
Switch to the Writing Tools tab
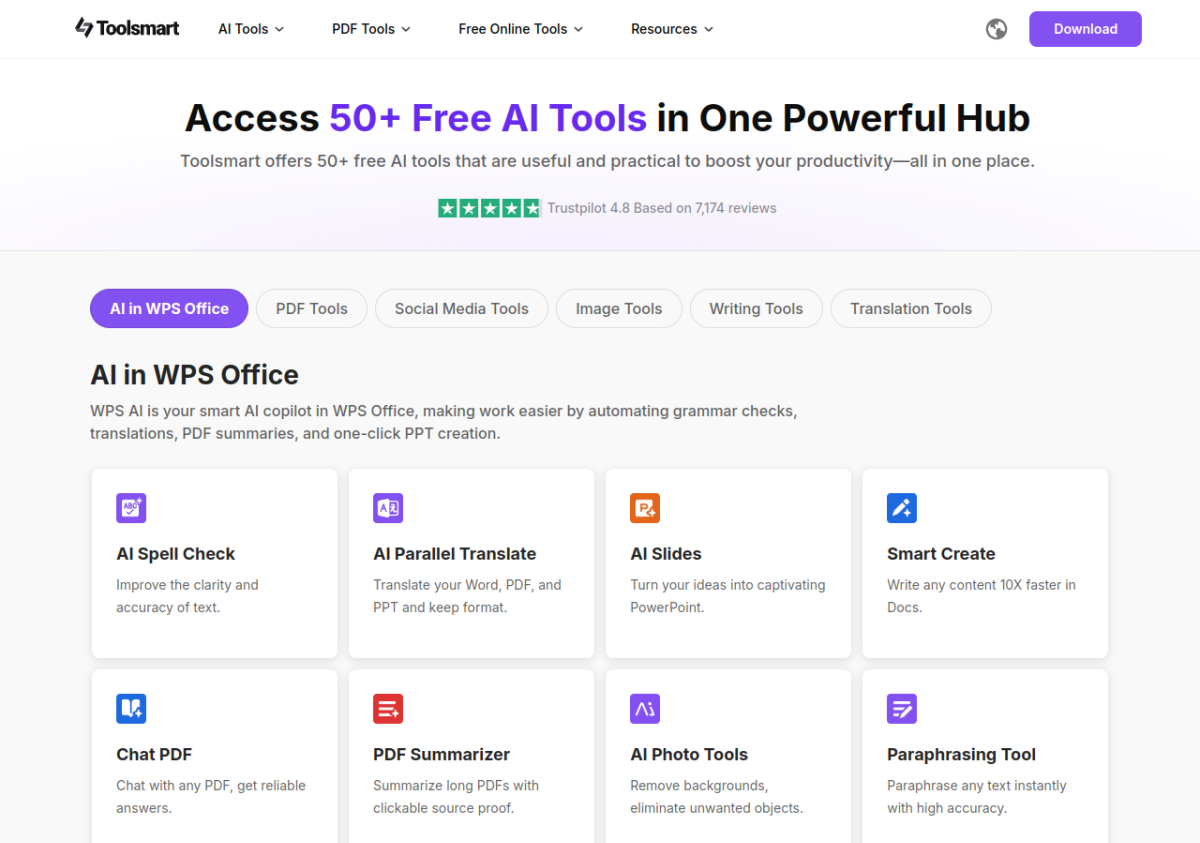[756, 309]
